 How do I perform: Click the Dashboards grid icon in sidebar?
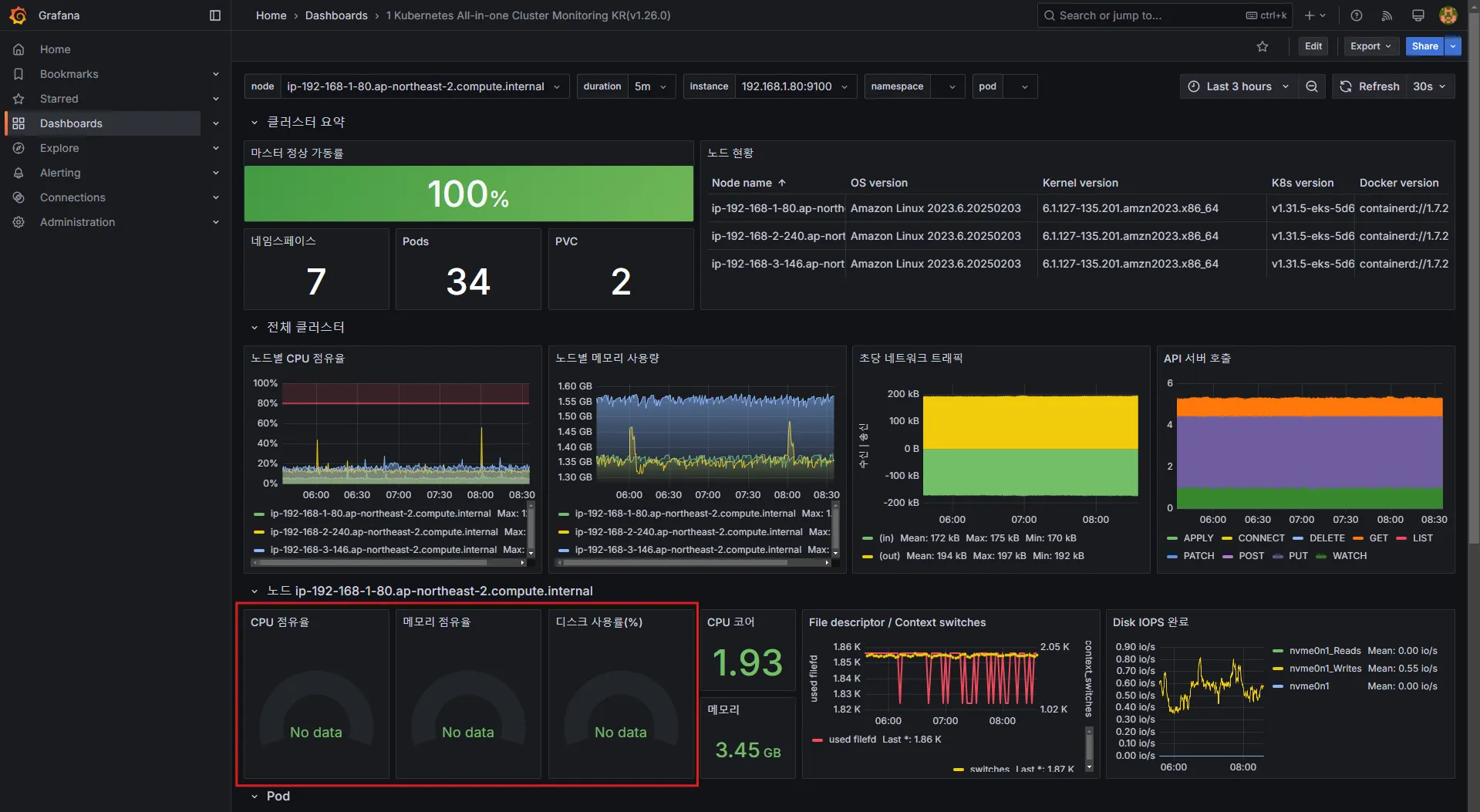[x=19, y=123]
